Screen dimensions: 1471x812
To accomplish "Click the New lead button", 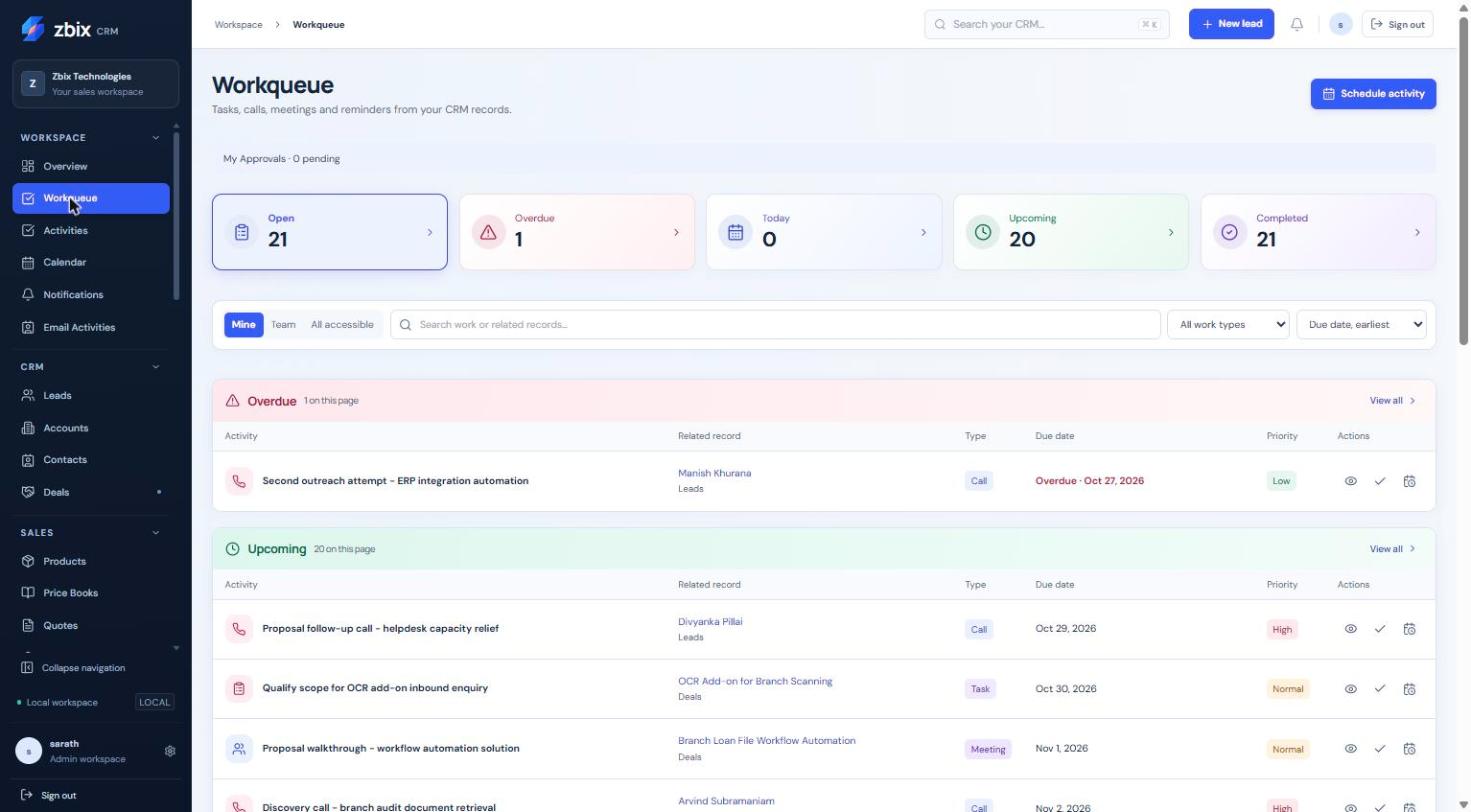I will coord(1231,24).
